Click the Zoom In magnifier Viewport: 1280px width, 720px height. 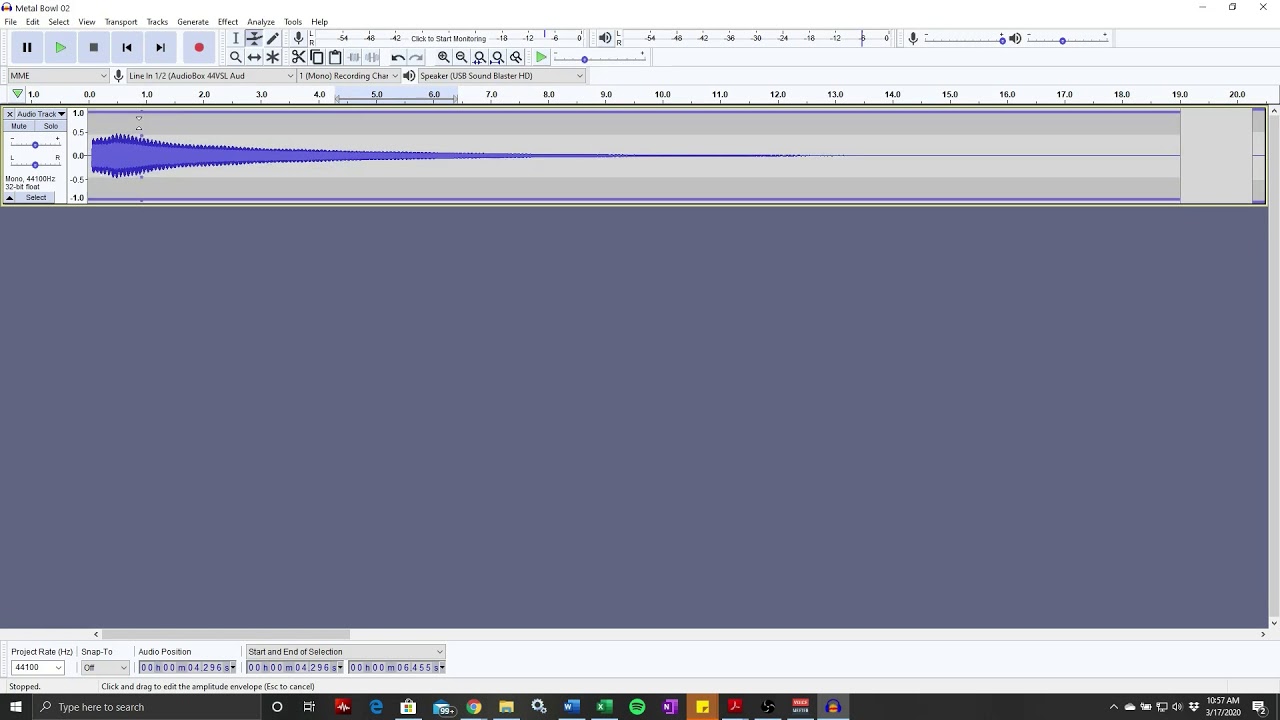coord(443,57)
